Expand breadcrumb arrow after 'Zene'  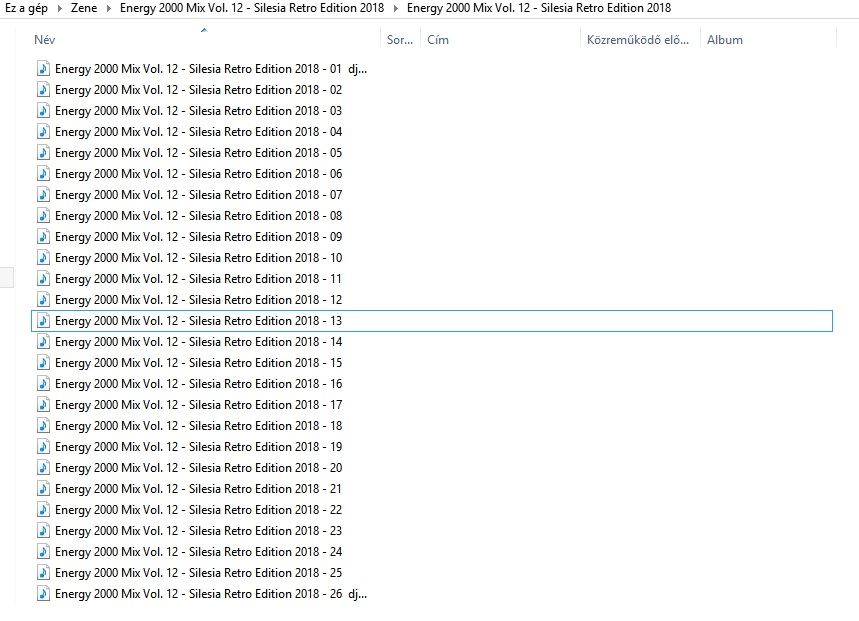[108, 8]
